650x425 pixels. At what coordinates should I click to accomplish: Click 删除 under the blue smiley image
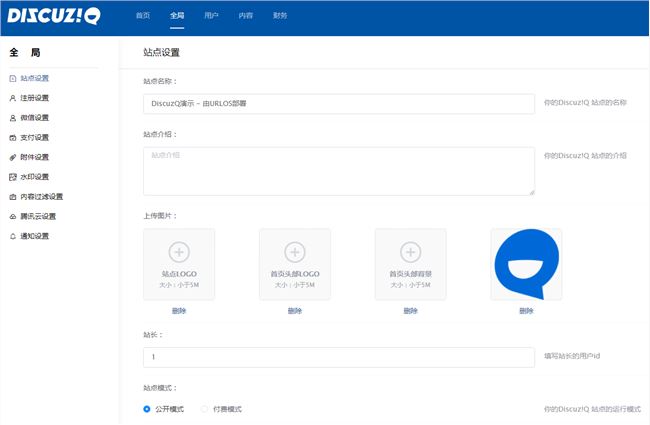pos(526,311)
